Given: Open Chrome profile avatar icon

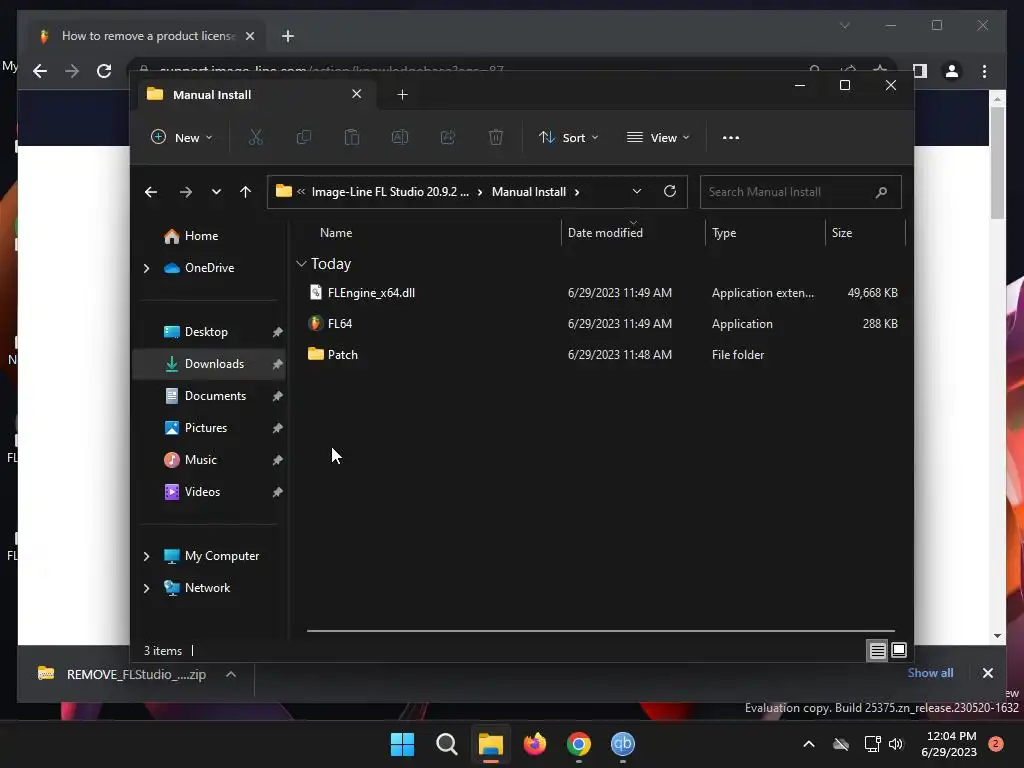Looking at the screenshot, I should click(x=952, y=71).
